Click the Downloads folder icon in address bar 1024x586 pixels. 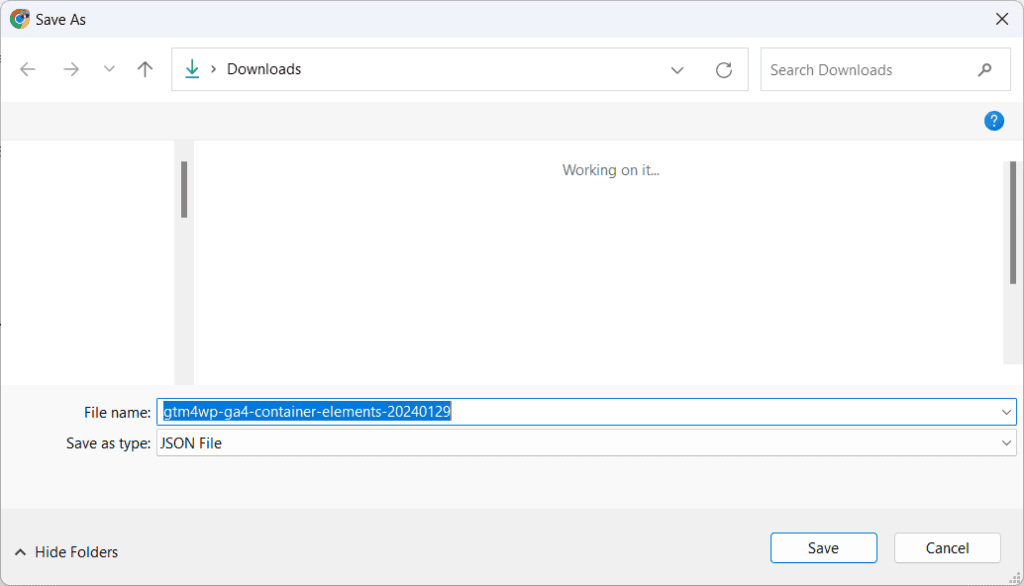point(192,69)
